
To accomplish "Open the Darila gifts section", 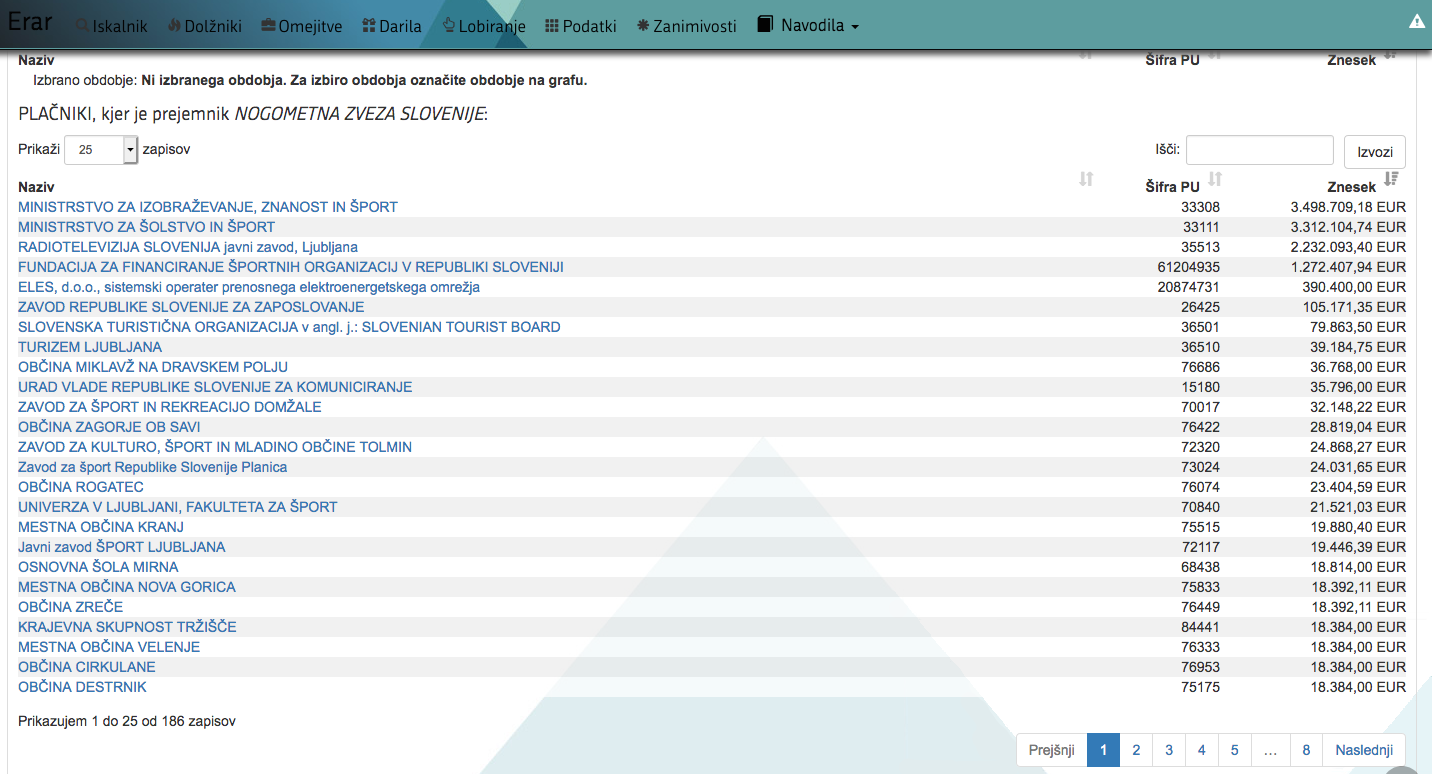I will point(392,26).
